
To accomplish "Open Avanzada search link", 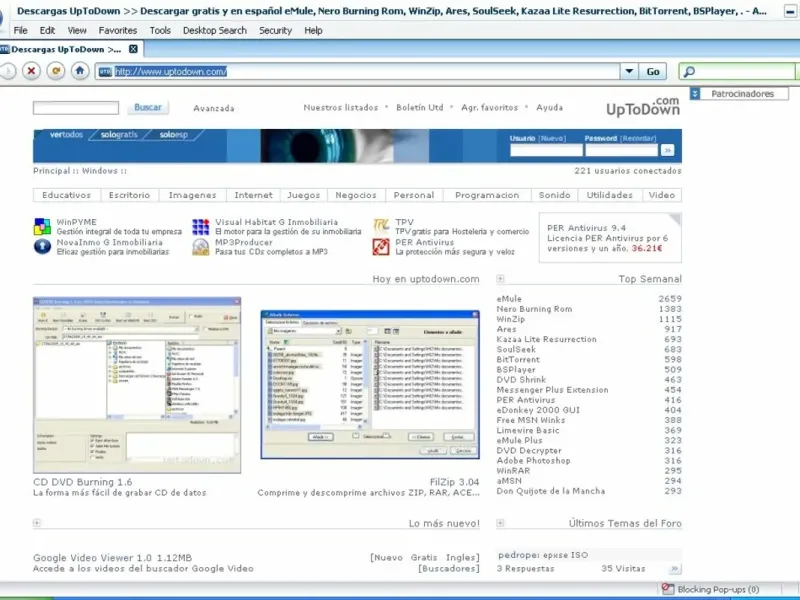I will tap(214, 108).
